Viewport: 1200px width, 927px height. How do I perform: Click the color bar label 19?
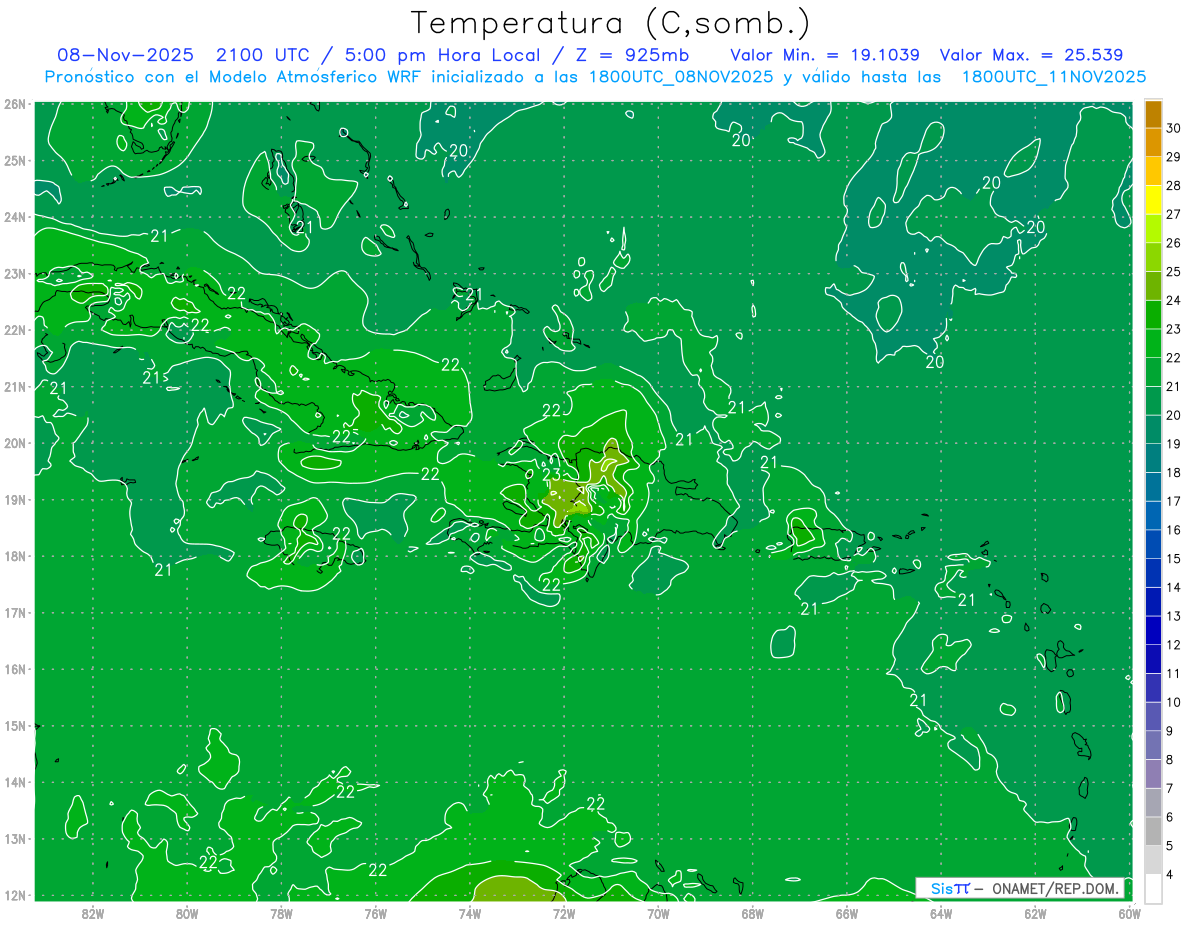[1174, 443]
